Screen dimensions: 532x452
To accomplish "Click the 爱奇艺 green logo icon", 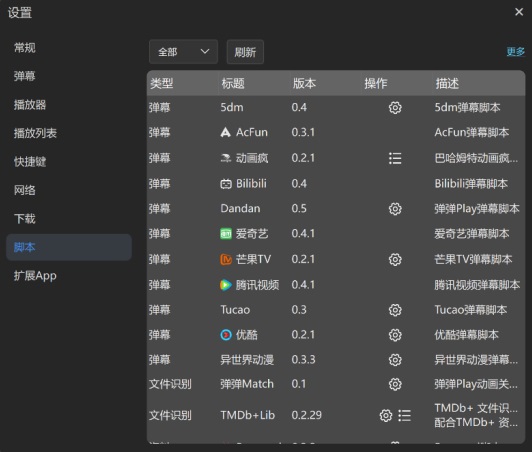I will [226, 234].
